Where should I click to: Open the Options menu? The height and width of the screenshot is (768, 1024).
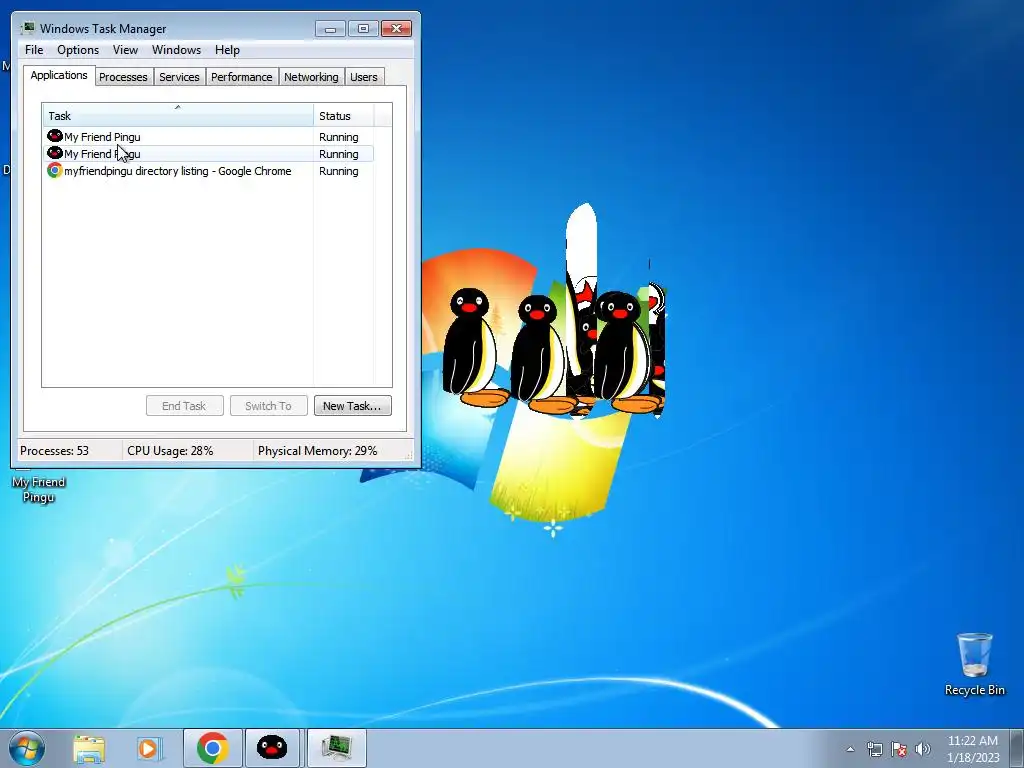point(78,50)
